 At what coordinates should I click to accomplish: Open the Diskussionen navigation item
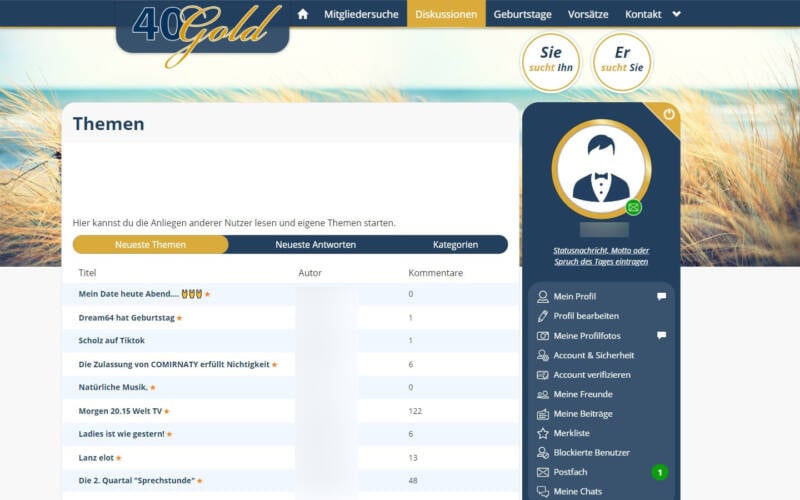click(446, 14)
